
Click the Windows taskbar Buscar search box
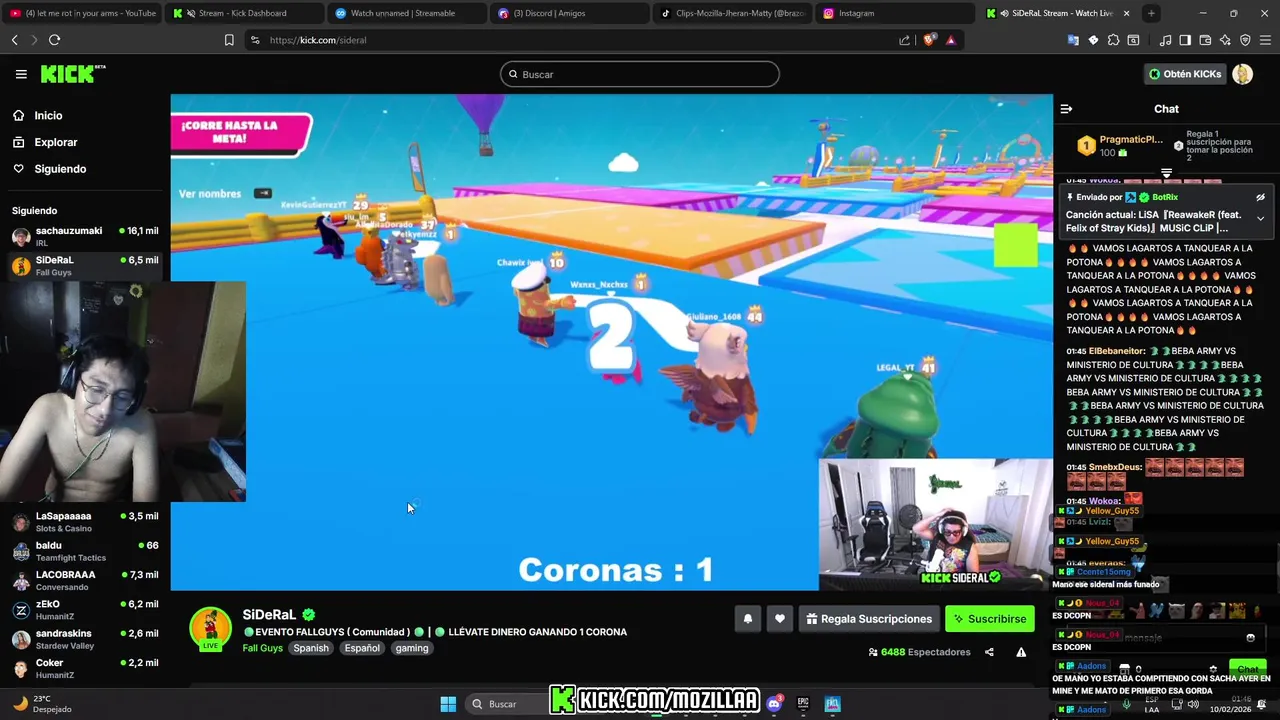point(507,704)
